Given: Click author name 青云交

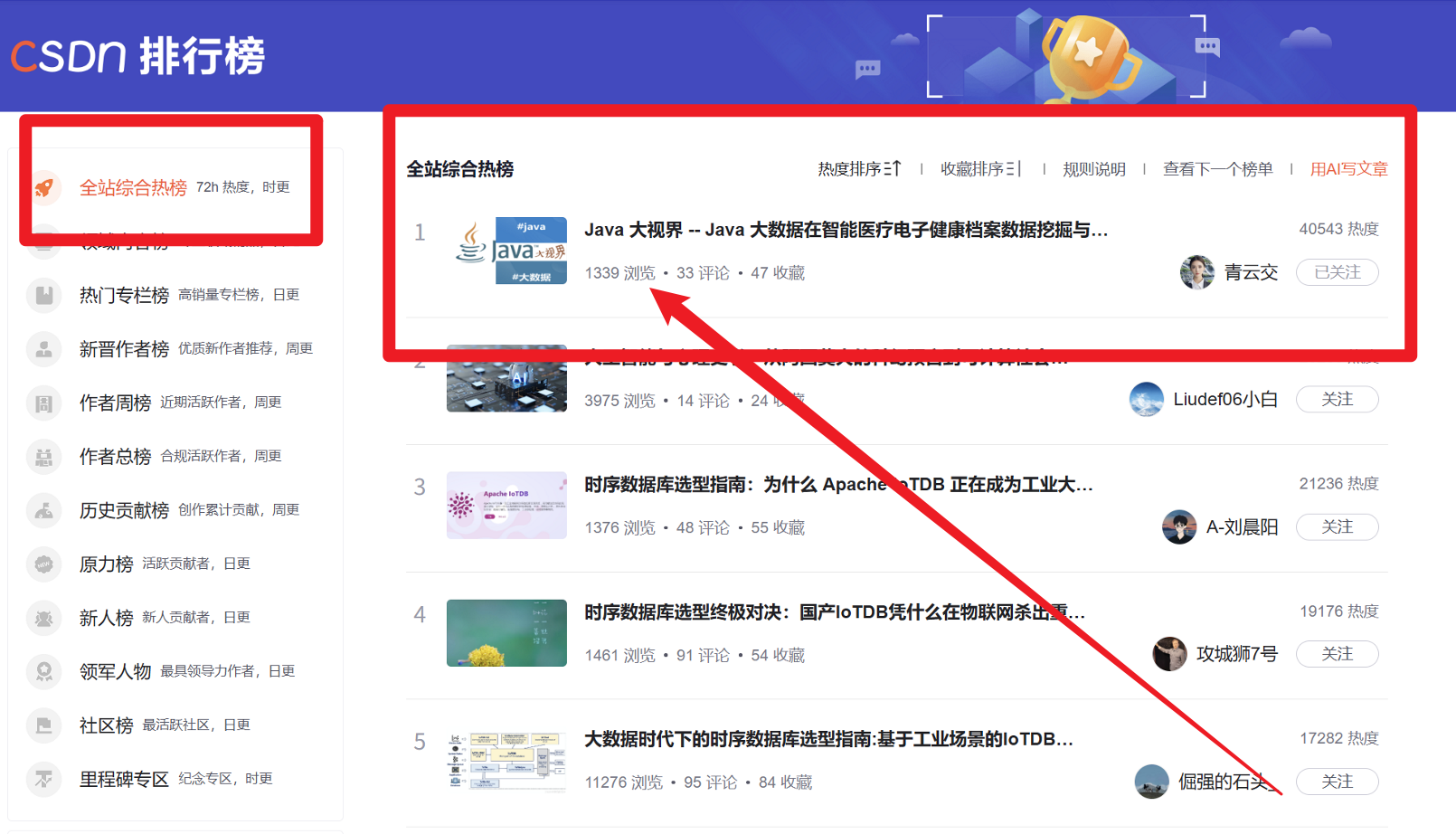Looking at the screenshot, I should click(1251, 272).
